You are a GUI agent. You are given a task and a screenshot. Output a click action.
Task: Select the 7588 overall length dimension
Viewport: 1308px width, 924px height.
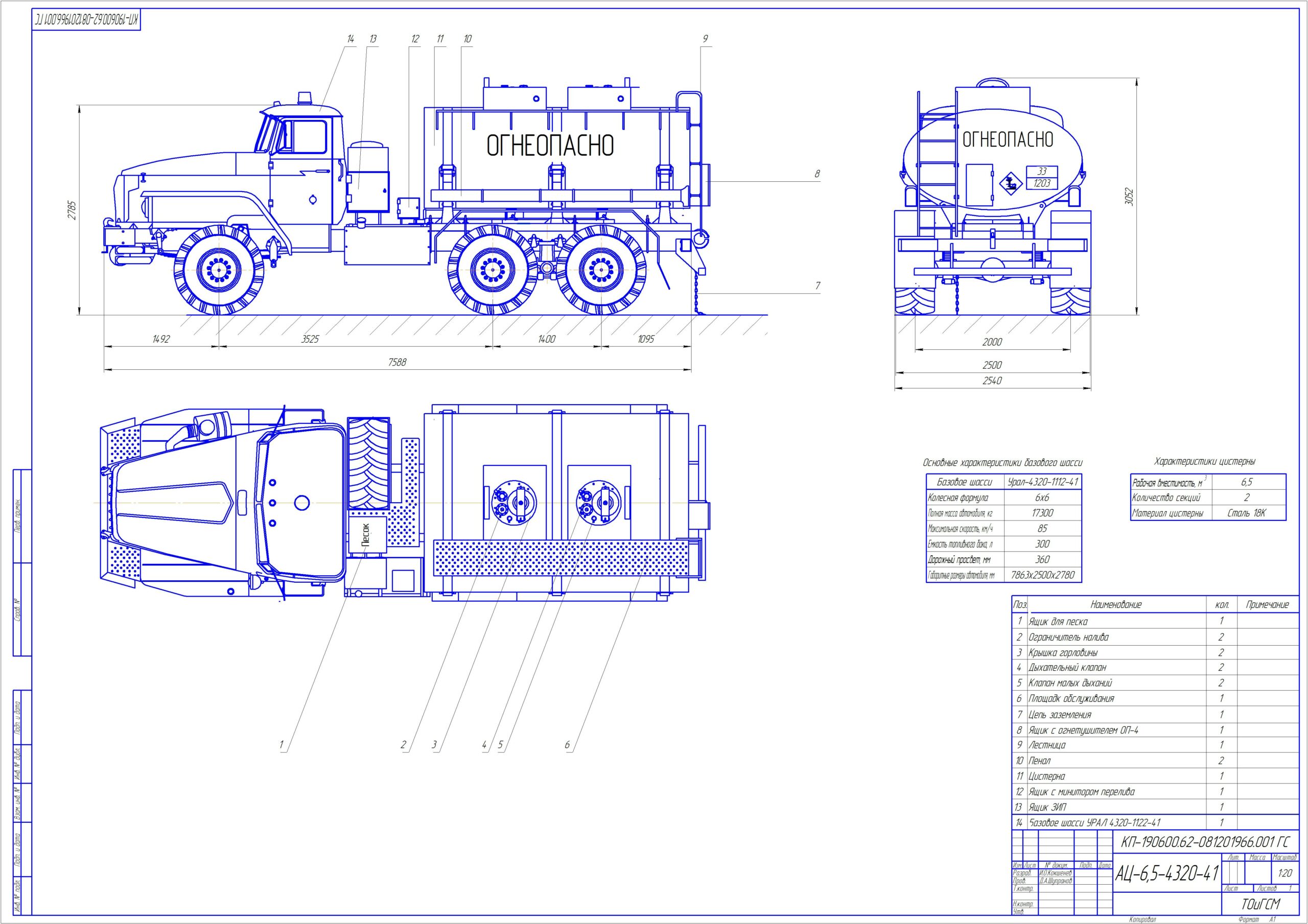tap(397, 362)
